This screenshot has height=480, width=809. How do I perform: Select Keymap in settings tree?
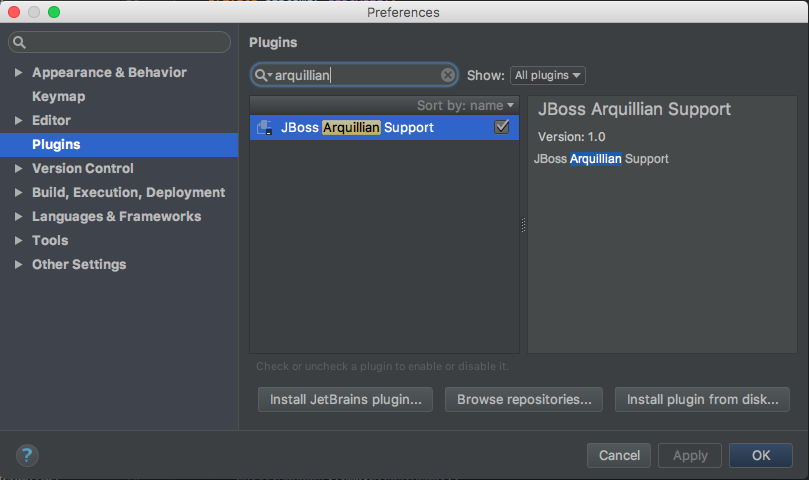coord(59,97)
